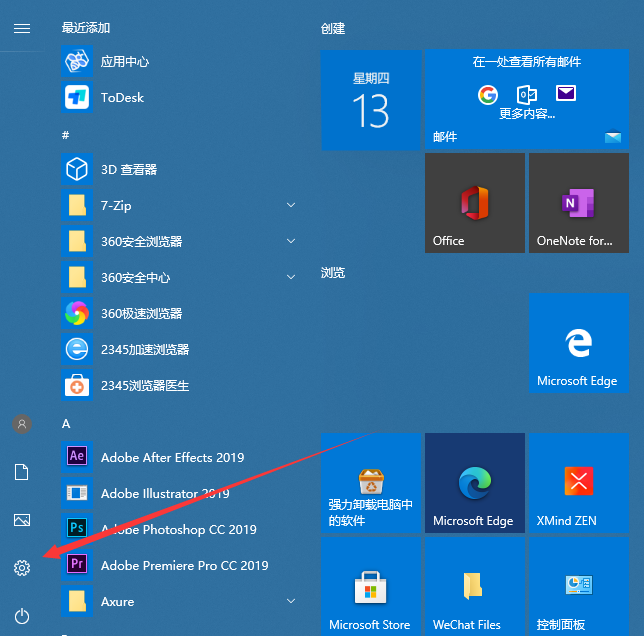Open 2345浏览器医生 icon

77,386
